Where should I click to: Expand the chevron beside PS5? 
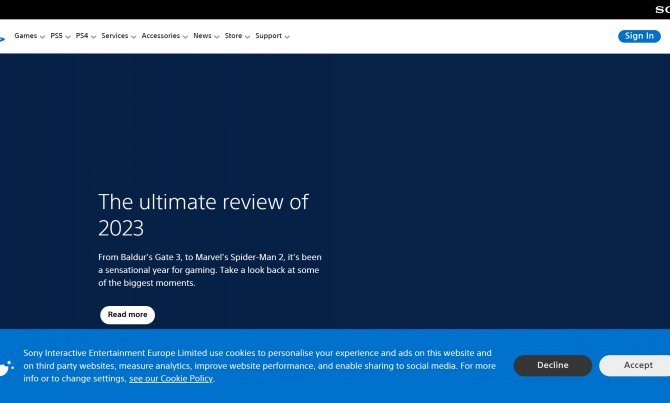(68, 37)
